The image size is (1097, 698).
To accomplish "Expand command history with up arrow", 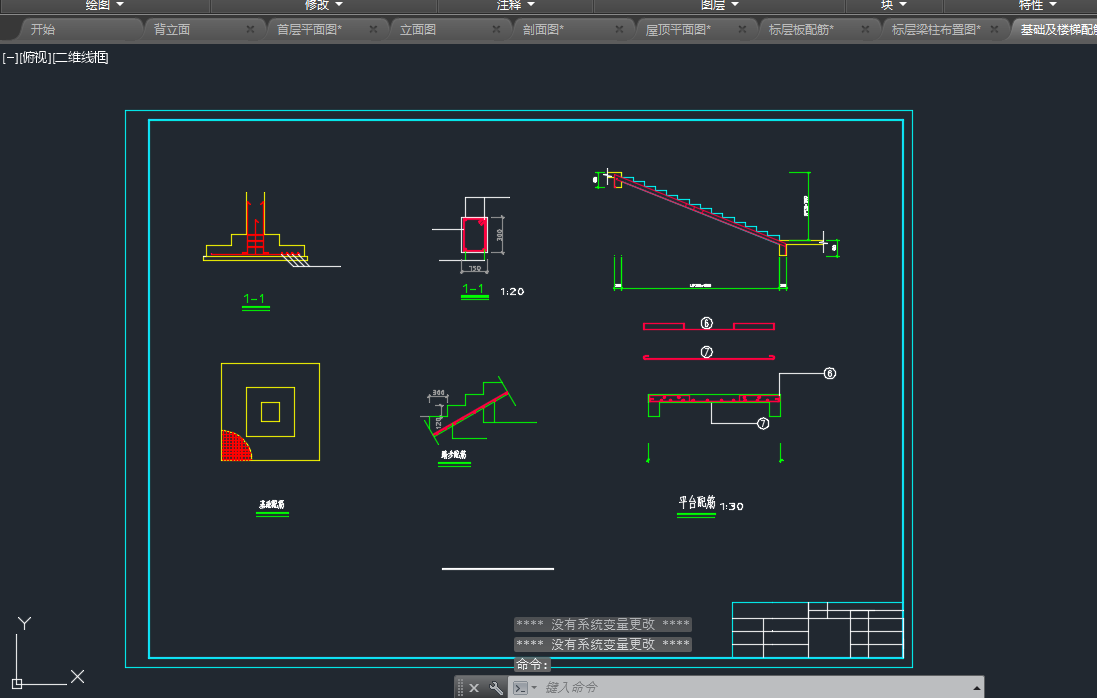I will [977, 688].
